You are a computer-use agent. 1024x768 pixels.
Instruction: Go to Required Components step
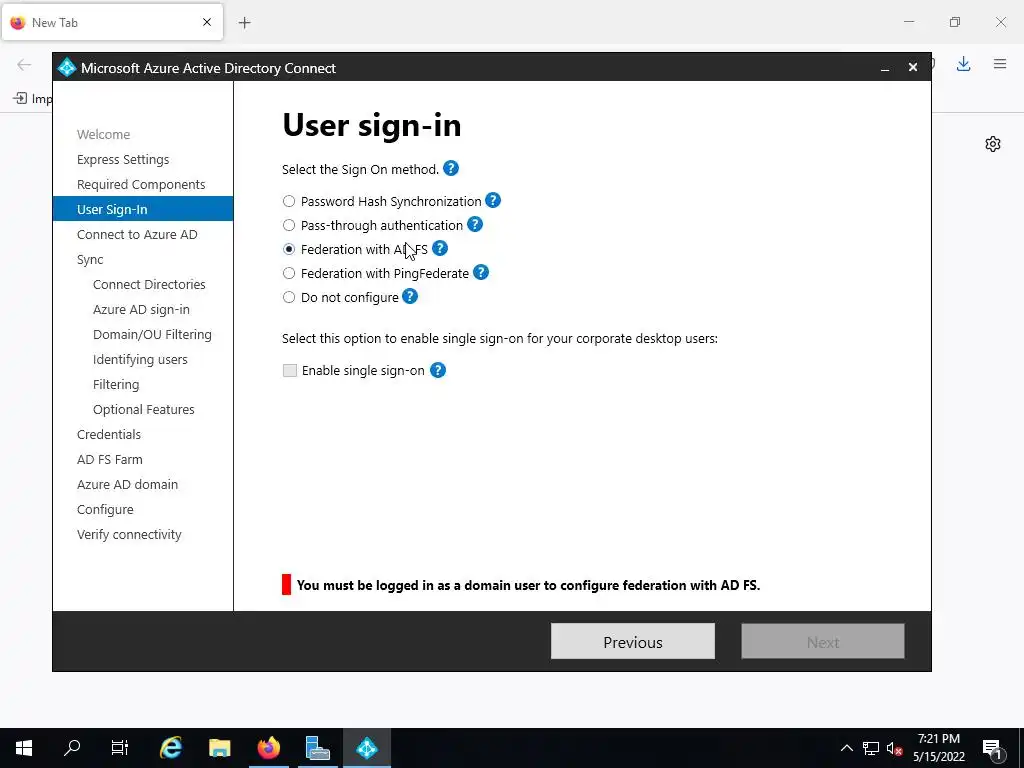[141, 184]
